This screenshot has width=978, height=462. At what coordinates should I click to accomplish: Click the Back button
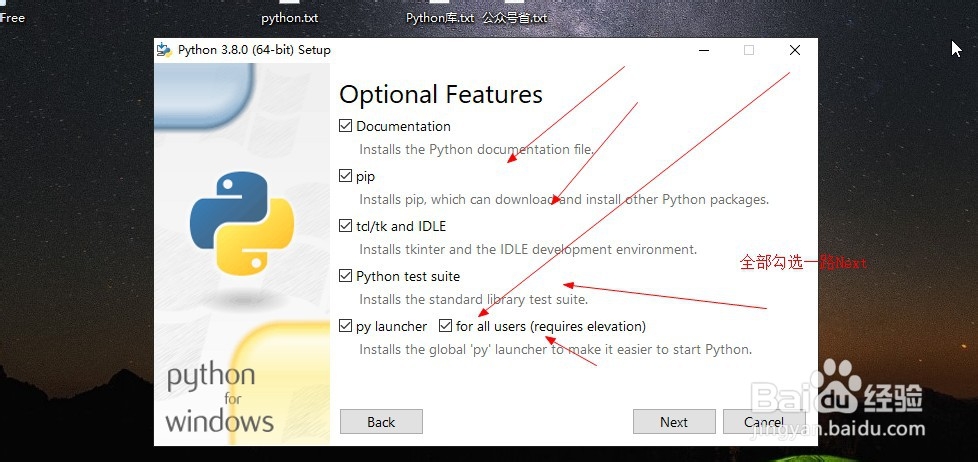(381, 421)
